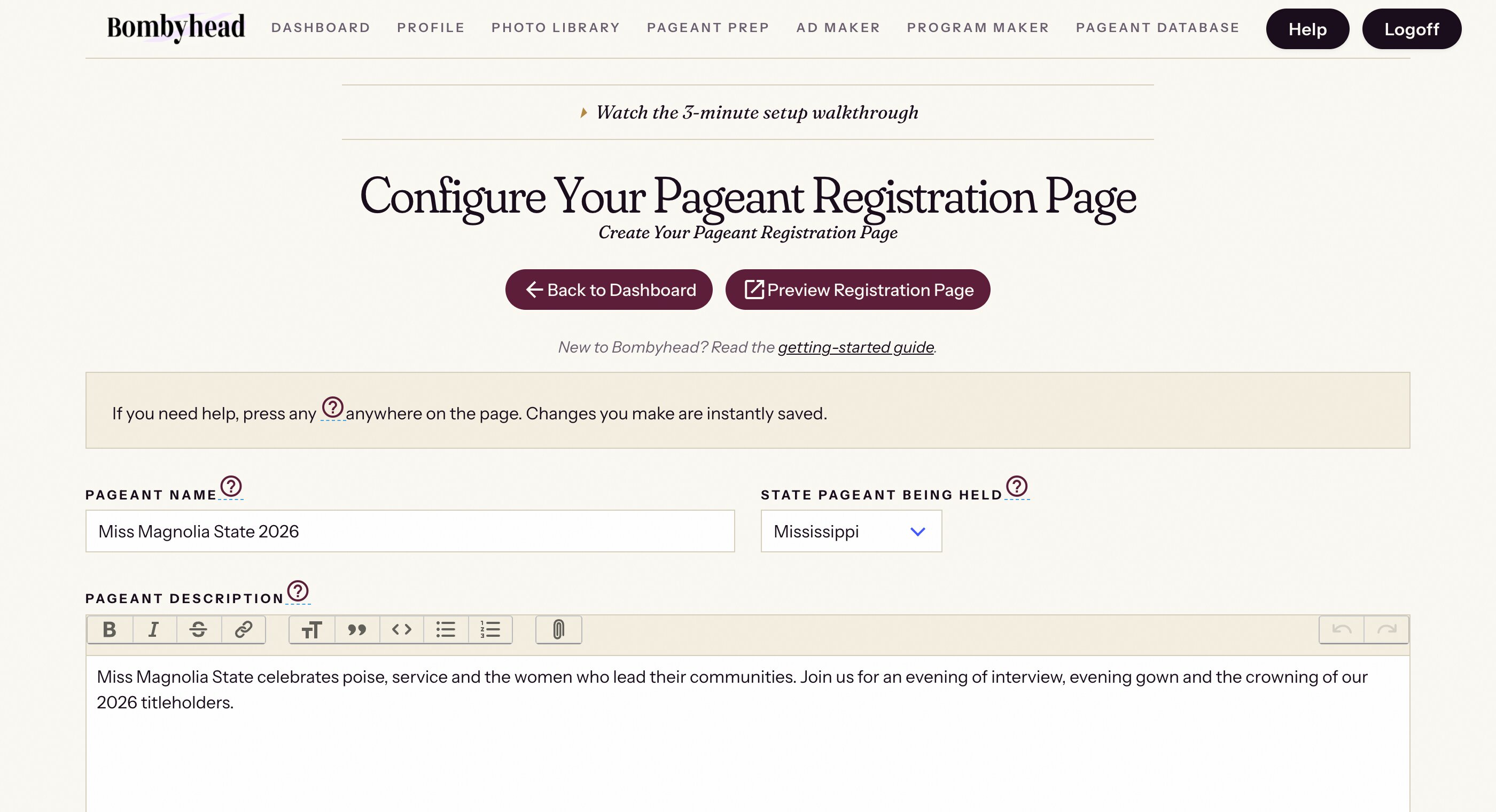
Task: Go to Dashboard in the top nav
Action: (x=321, y=28)
